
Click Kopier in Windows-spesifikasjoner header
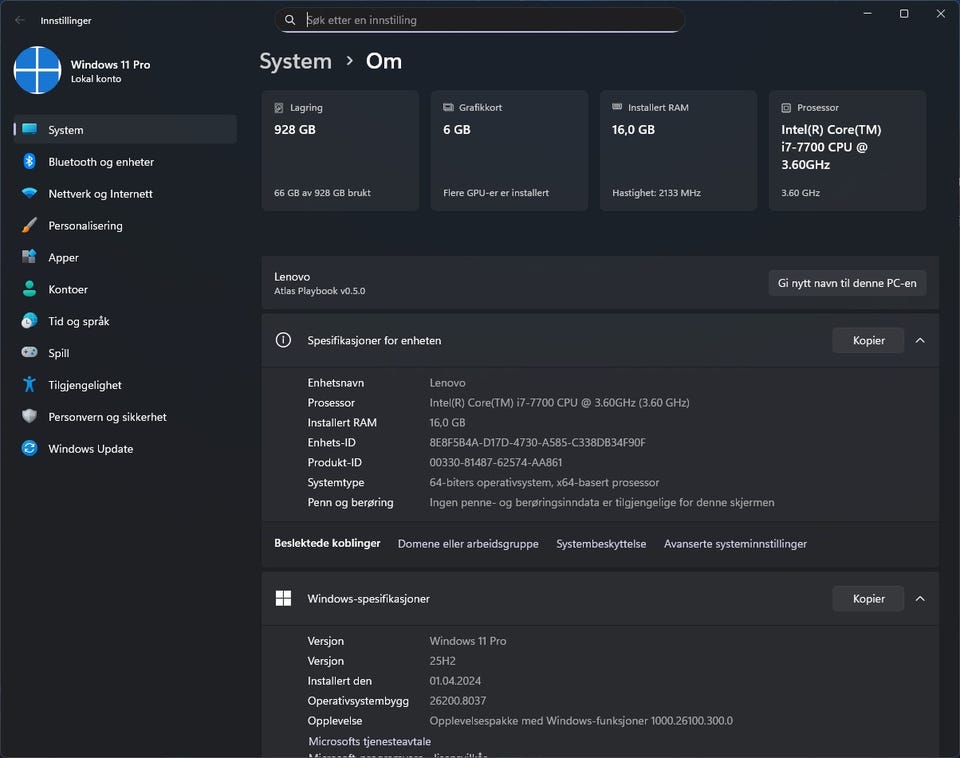tap(868, 599)
